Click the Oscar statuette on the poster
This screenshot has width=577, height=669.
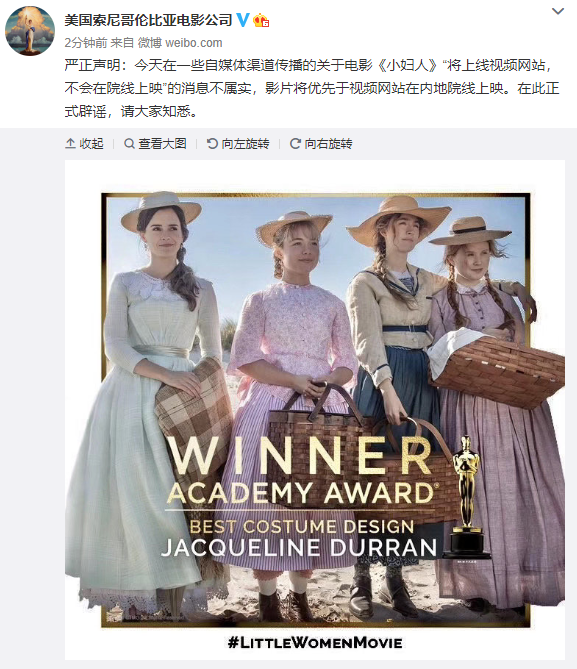point(467,496)
